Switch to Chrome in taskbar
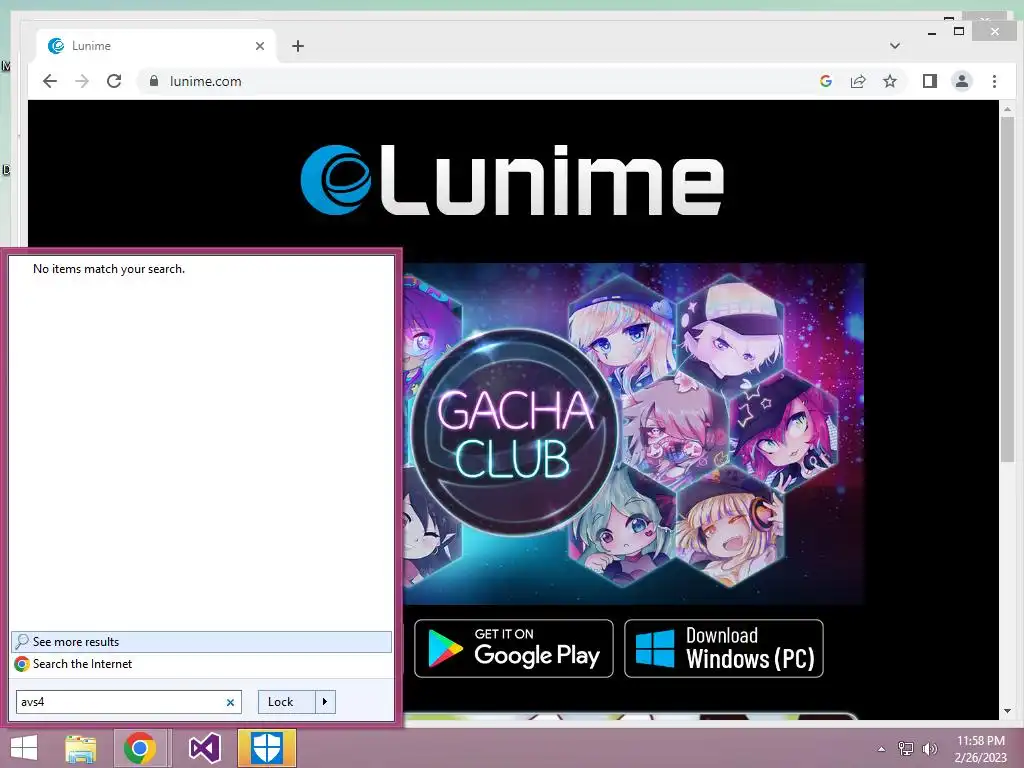The image size is (1024, 768). pos(140,748)
